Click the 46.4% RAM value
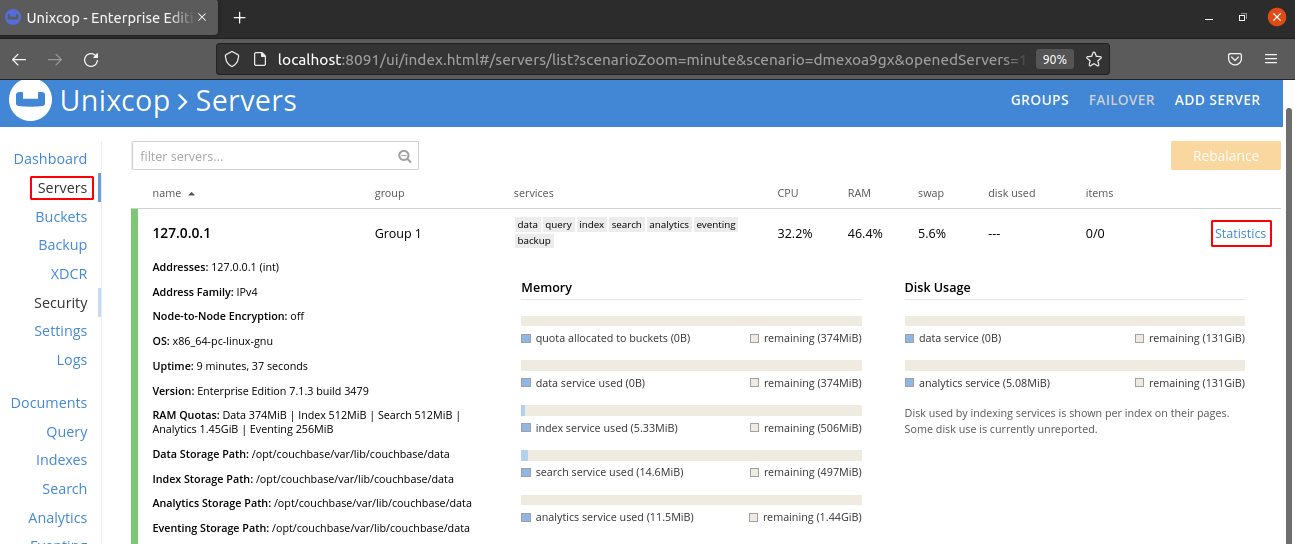Viewport: 1295px width, 544px height. (865, 234)
